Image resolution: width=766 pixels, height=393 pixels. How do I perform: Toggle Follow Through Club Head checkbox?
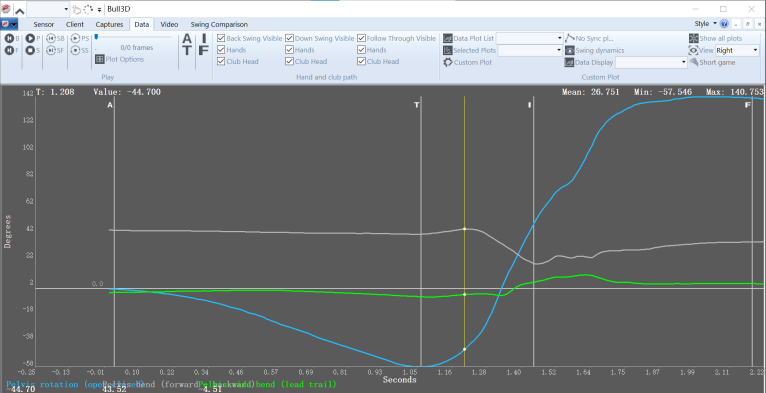(x=362, y=62)
